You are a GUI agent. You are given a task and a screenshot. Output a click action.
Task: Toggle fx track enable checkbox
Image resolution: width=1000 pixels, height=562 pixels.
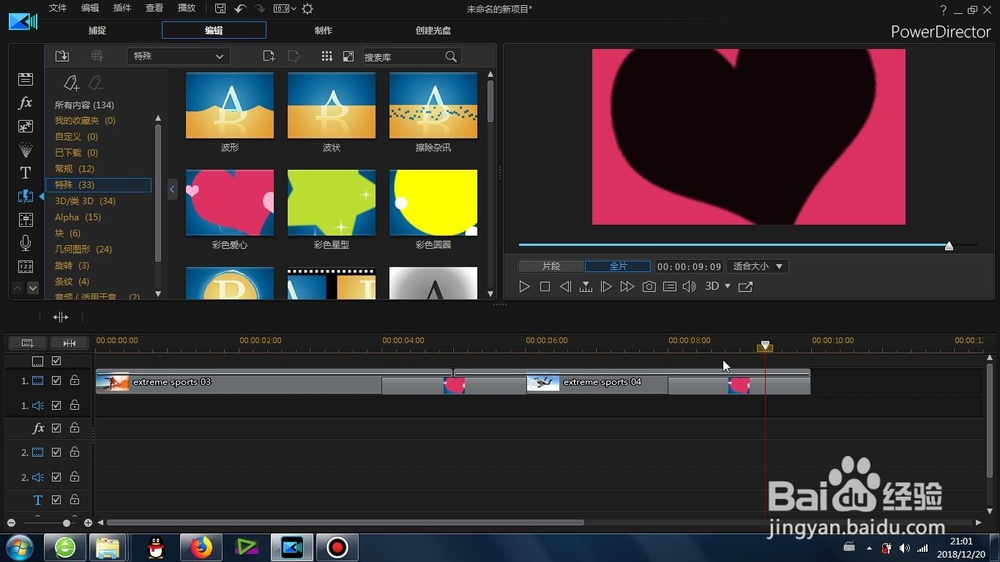pyautogui.click(x=56, y=428)
